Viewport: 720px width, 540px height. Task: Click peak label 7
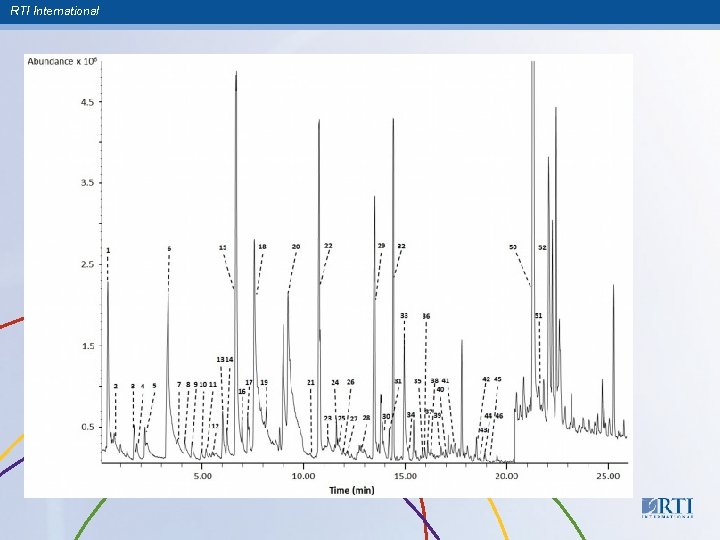(179, 384)
